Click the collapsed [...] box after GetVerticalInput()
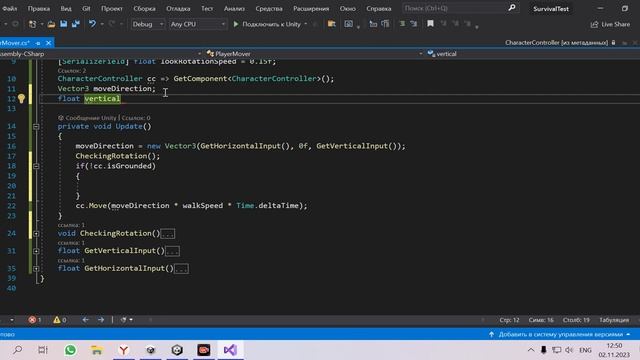This screenshot has height=360, width=640. (x=172, y=251)
